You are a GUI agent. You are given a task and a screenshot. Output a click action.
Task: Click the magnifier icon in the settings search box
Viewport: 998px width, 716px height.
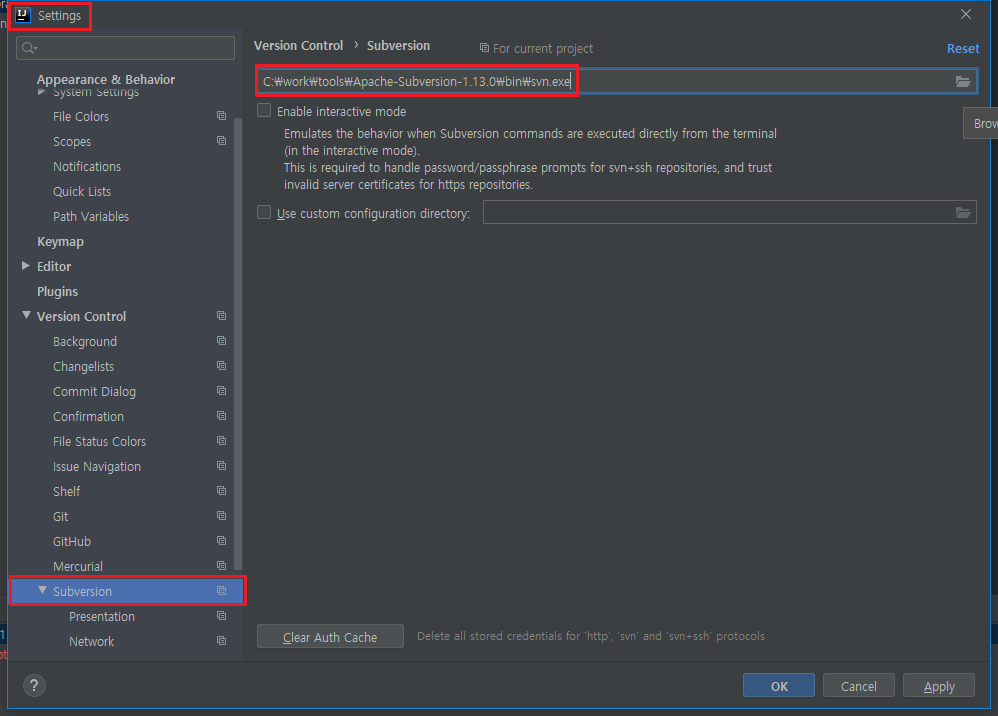click(27, 47)
